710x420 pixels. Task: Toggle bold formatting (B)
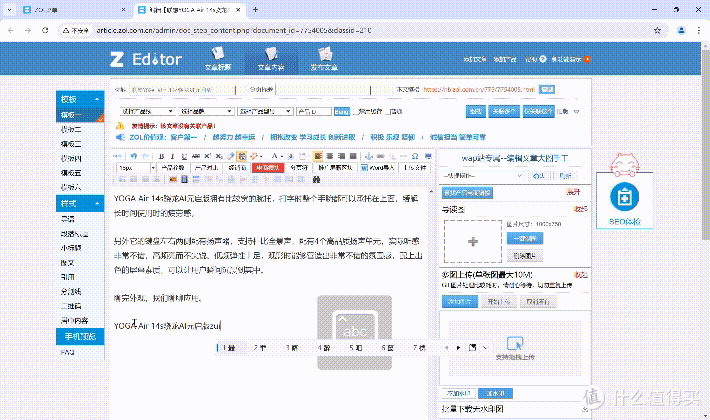pos(161,156)
